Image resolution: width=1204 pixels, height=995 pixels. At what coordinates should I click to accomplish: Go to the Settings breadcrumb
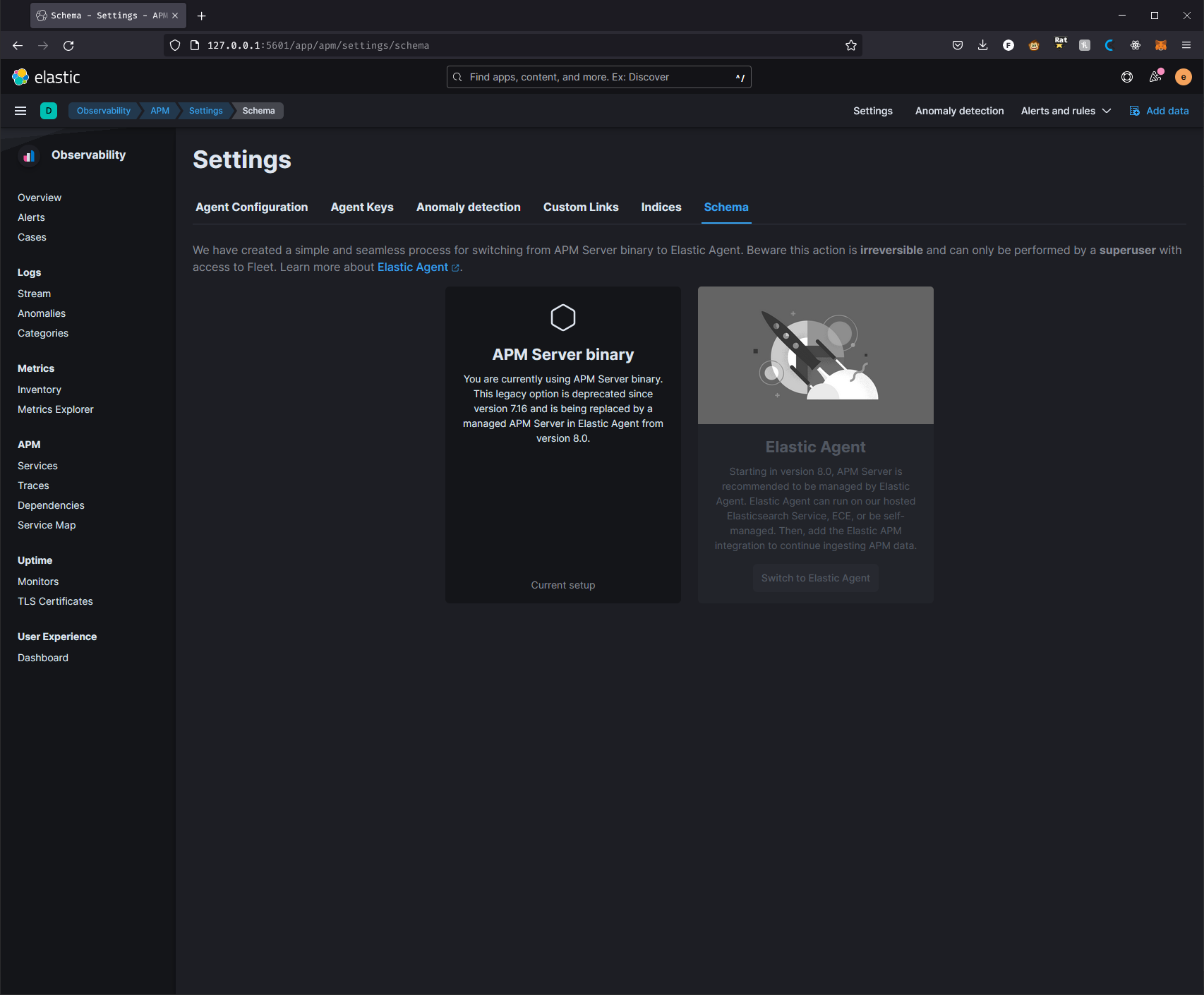[x=206, y=111]
